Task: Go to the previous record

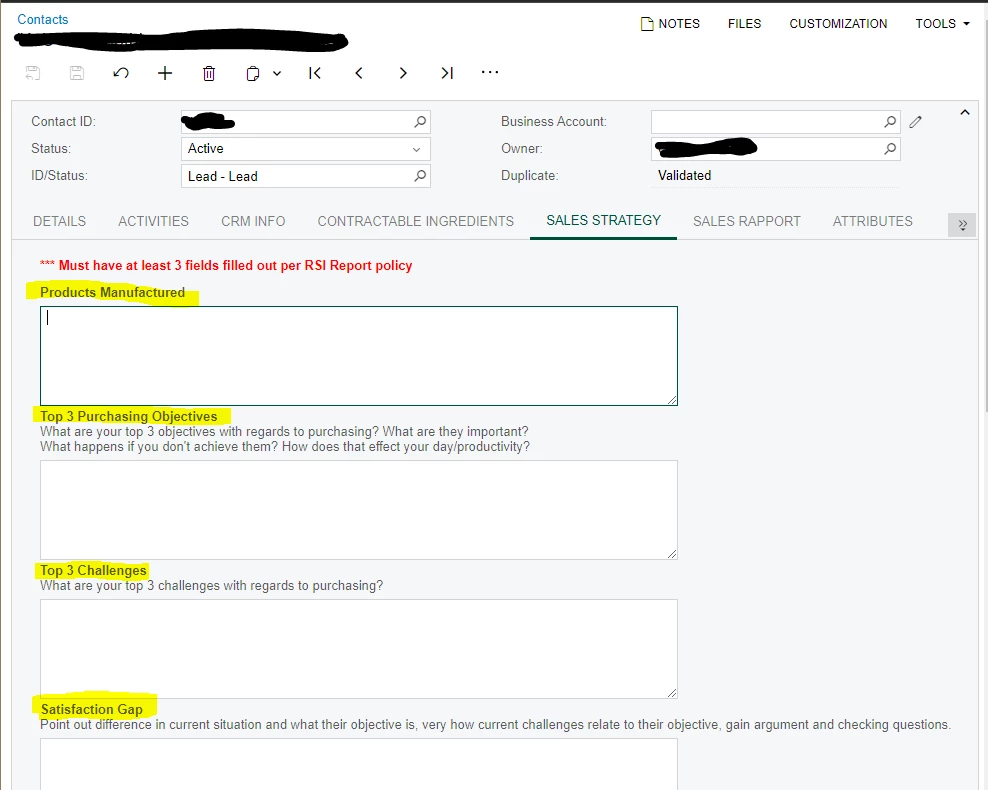Action: pyautogui.click(x=359, y=73)
